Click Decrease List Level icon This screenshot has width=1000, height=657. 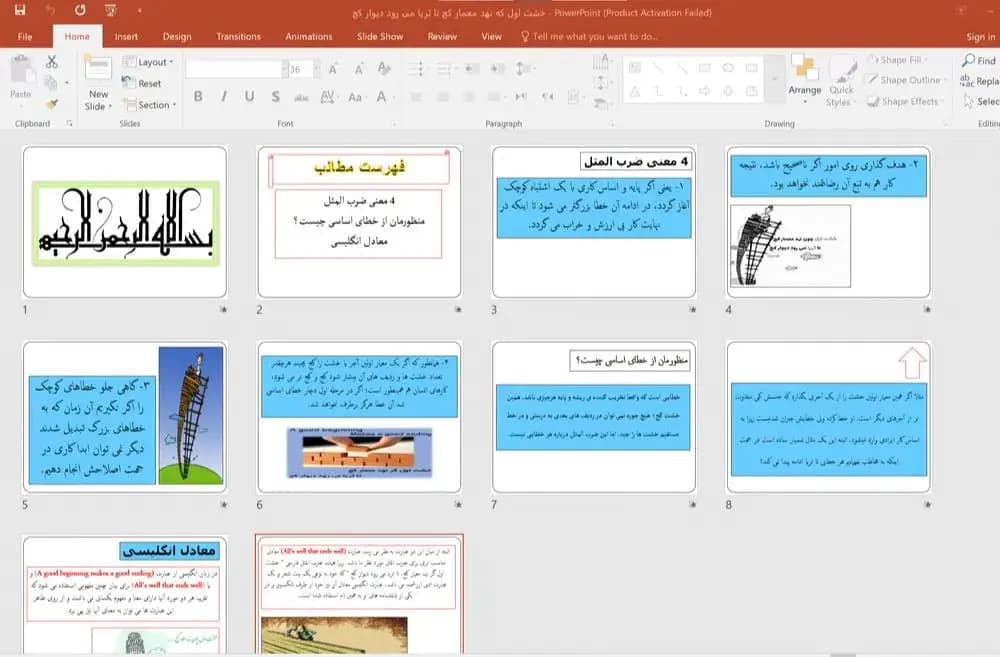[x=471, y=68]
